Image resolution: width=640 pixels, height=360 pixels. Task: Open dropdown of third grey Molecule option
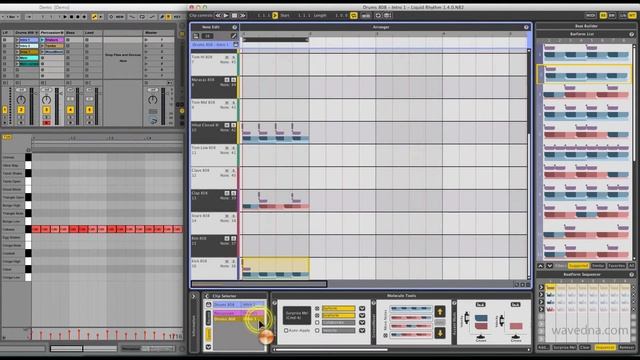pyautogui.click(x=362, y=323)
